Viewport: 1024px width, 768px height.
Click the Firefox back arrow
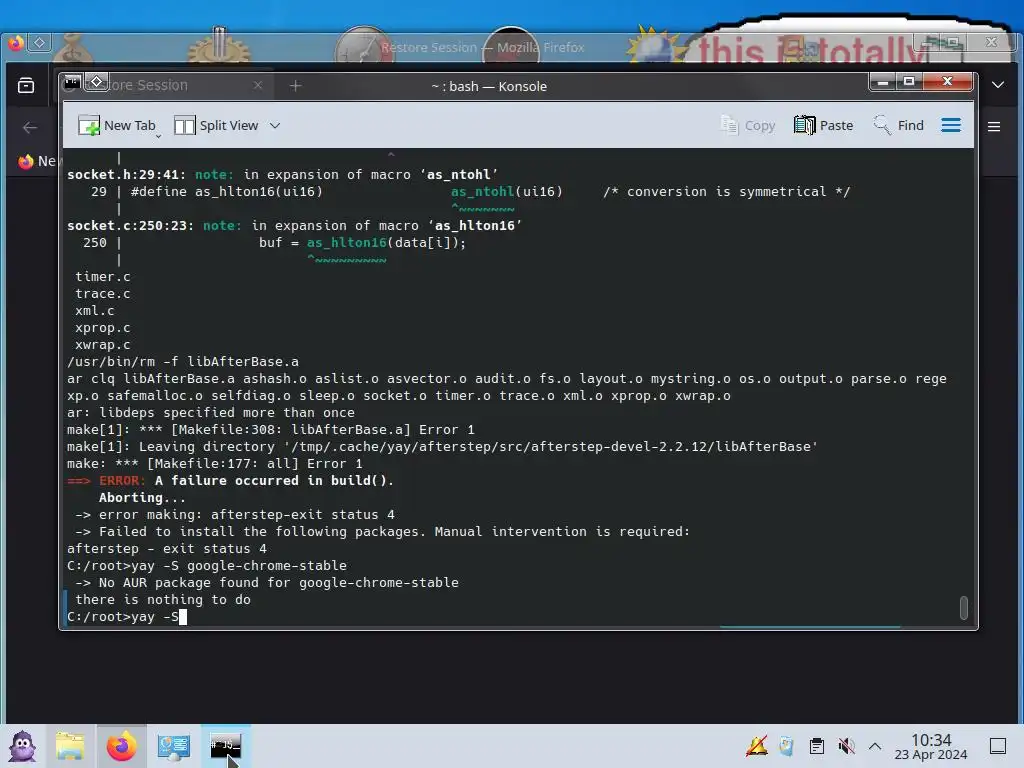coord(30,127)
